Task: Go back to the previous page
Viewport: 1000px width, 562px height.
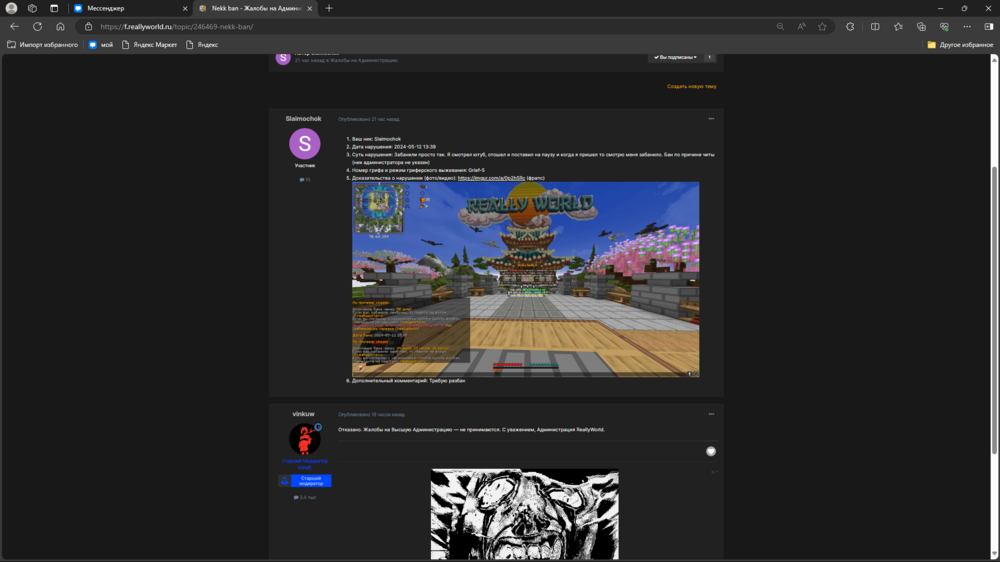Action: 14,27
